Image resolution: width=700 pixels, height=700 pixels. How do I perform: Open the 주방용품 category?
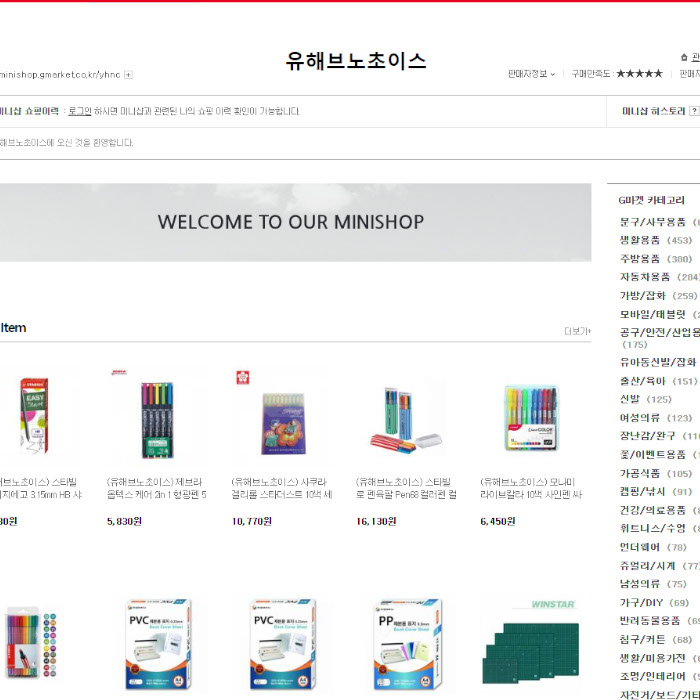(x=639, y=258)
